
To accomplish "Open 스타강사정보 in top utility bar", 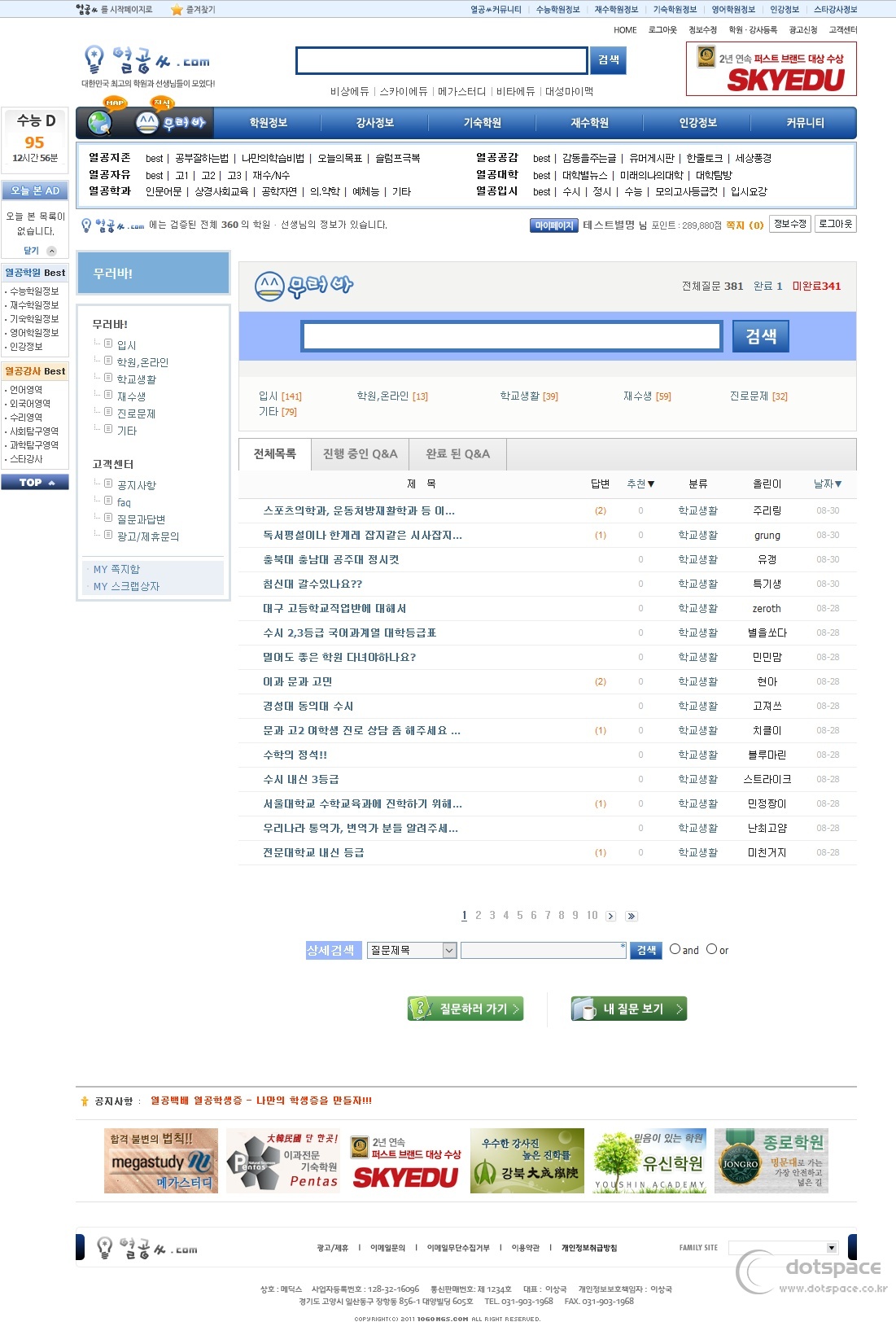I will pos(835,10).
